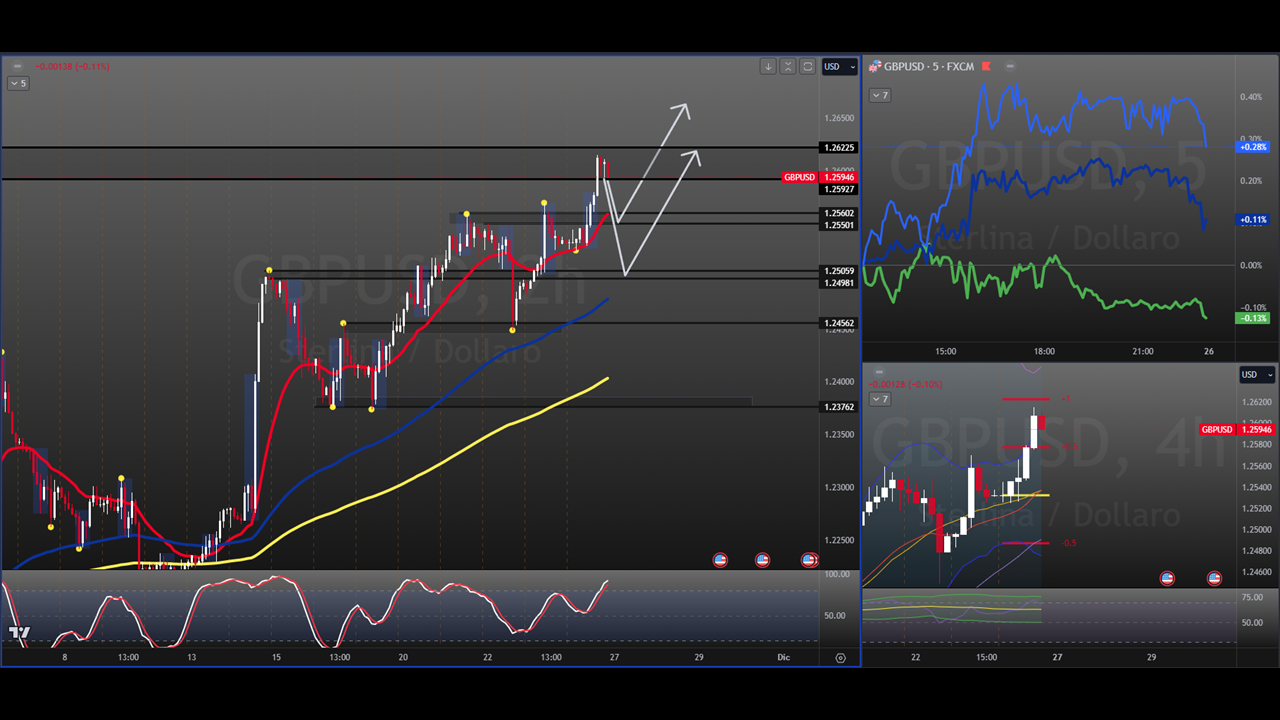The width and height of the screenshot is (1280, 720).
Task: Click the 1.25501 price level label
Action: click(839, 225)
